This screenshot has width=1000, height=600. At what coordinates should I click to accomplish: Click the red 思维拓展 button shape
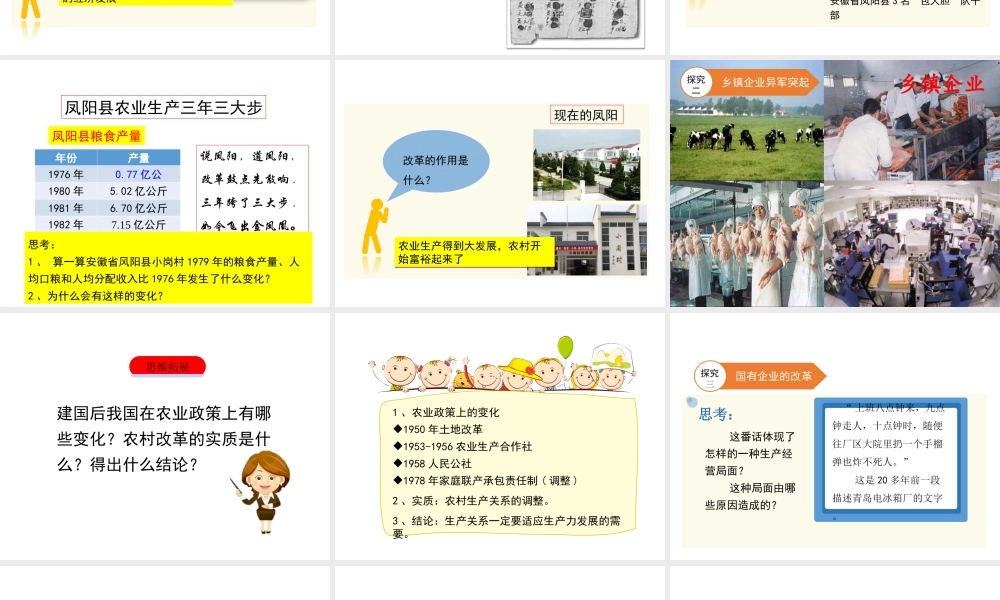point(168,367)
